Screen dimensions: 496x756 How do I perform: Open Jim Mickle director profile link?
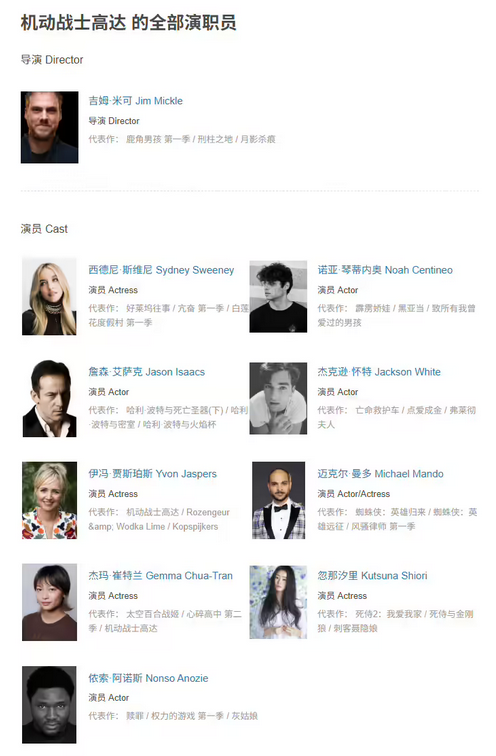click(x=135, y=101)
